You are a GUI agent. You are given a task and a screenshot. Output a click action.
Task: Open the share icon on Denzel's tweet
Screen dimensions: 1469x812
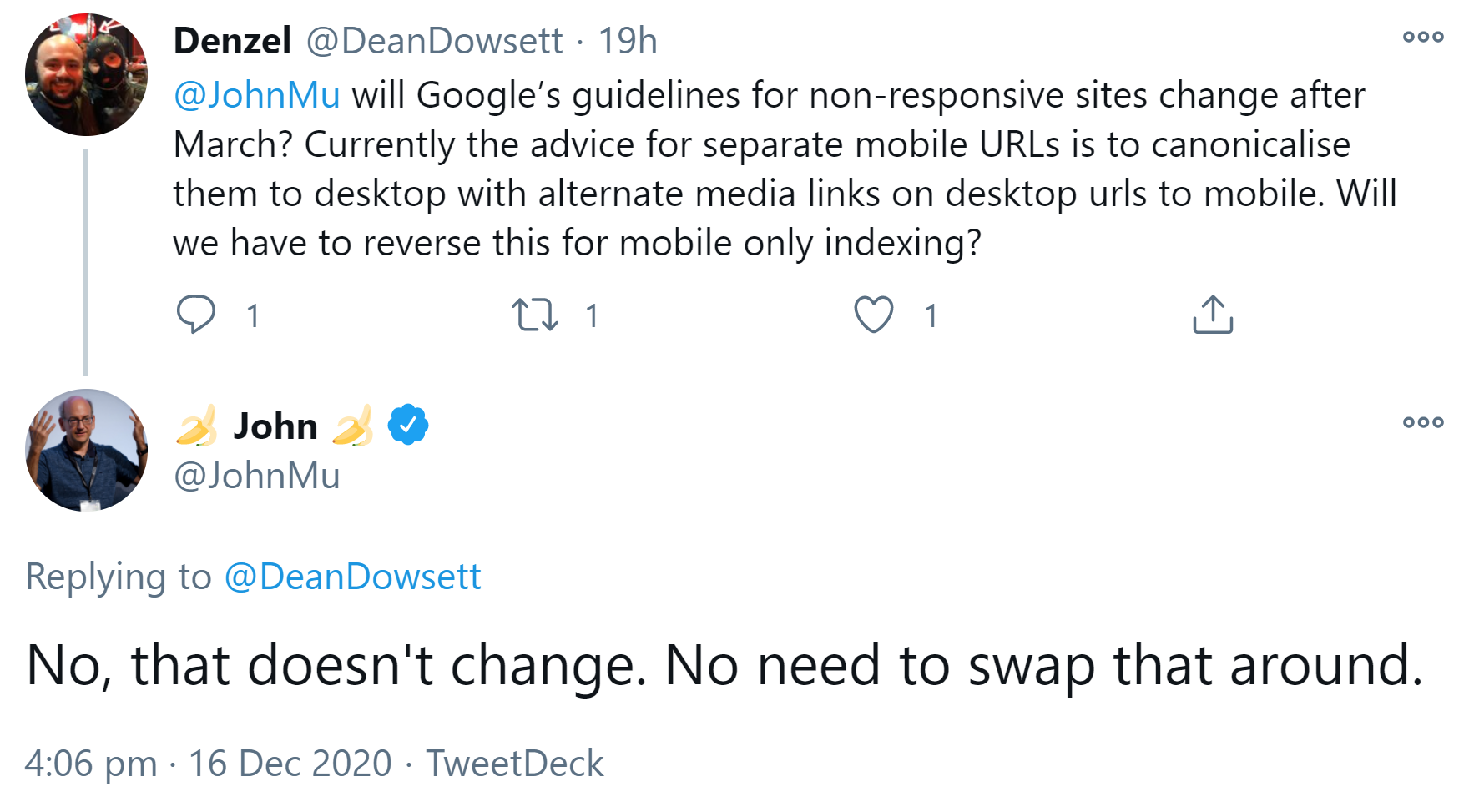(x=1213, y=315)
